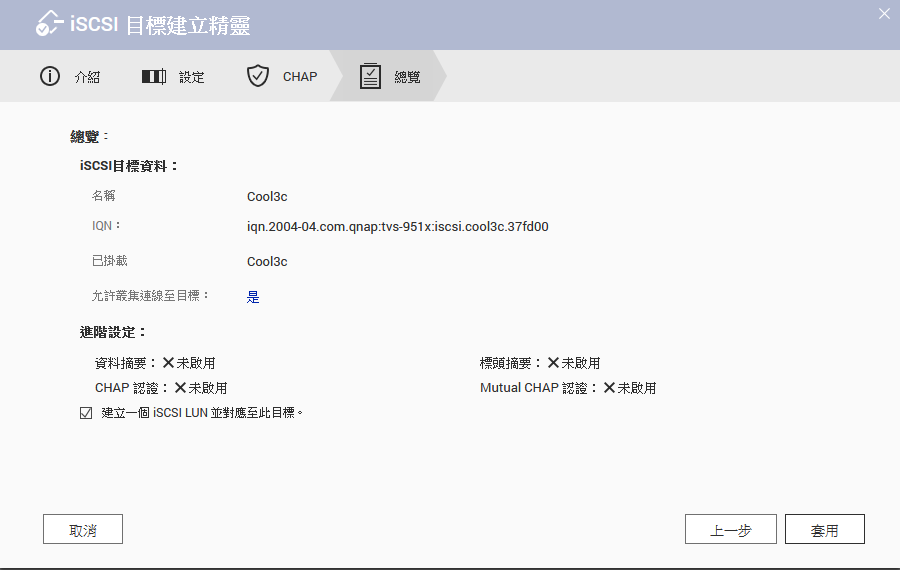Go back with the 上一步 button

pyautogui.click(x=730, y=530)
